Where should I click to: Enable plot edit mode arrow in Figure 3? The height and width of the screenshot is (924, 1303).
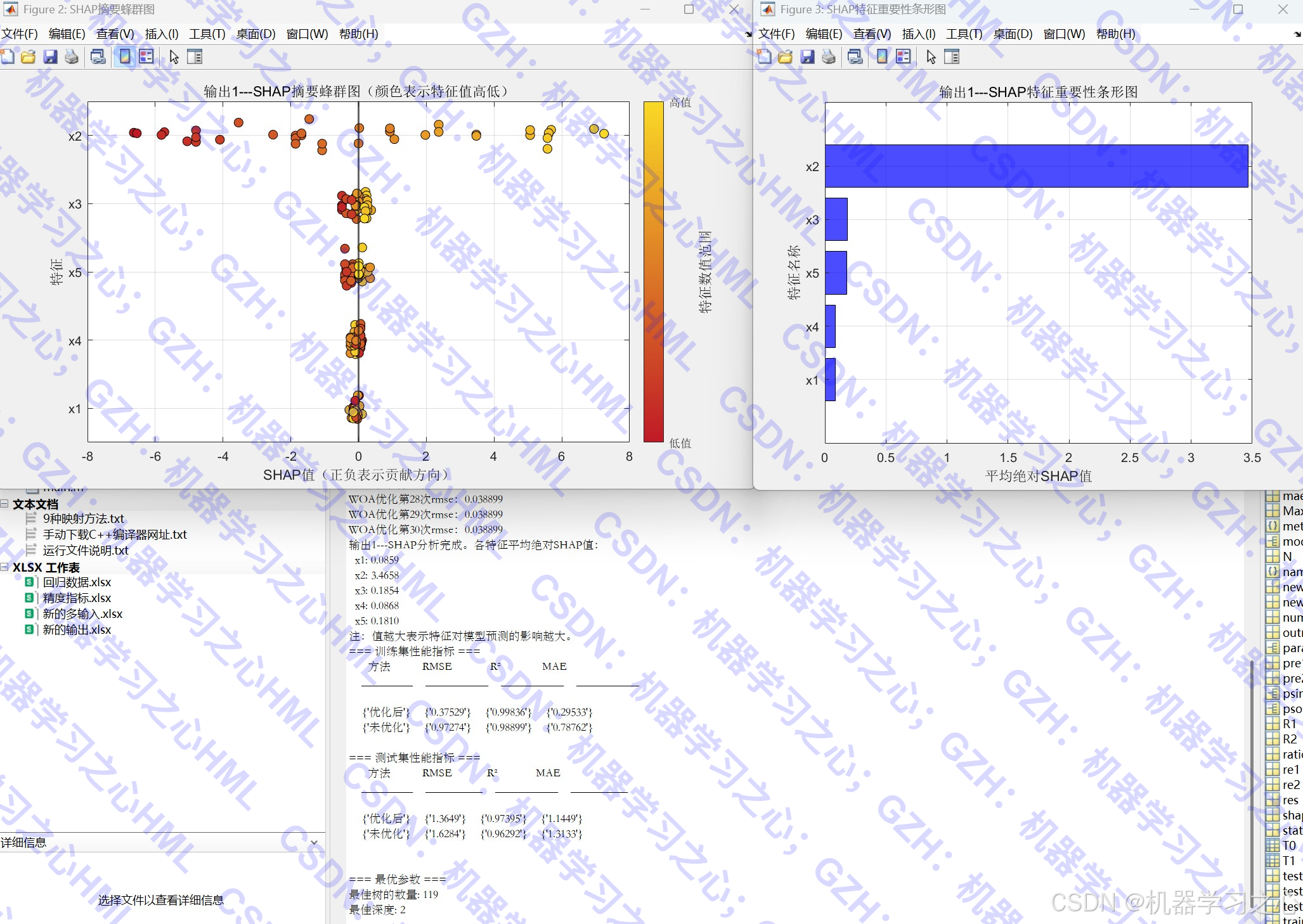930,56
